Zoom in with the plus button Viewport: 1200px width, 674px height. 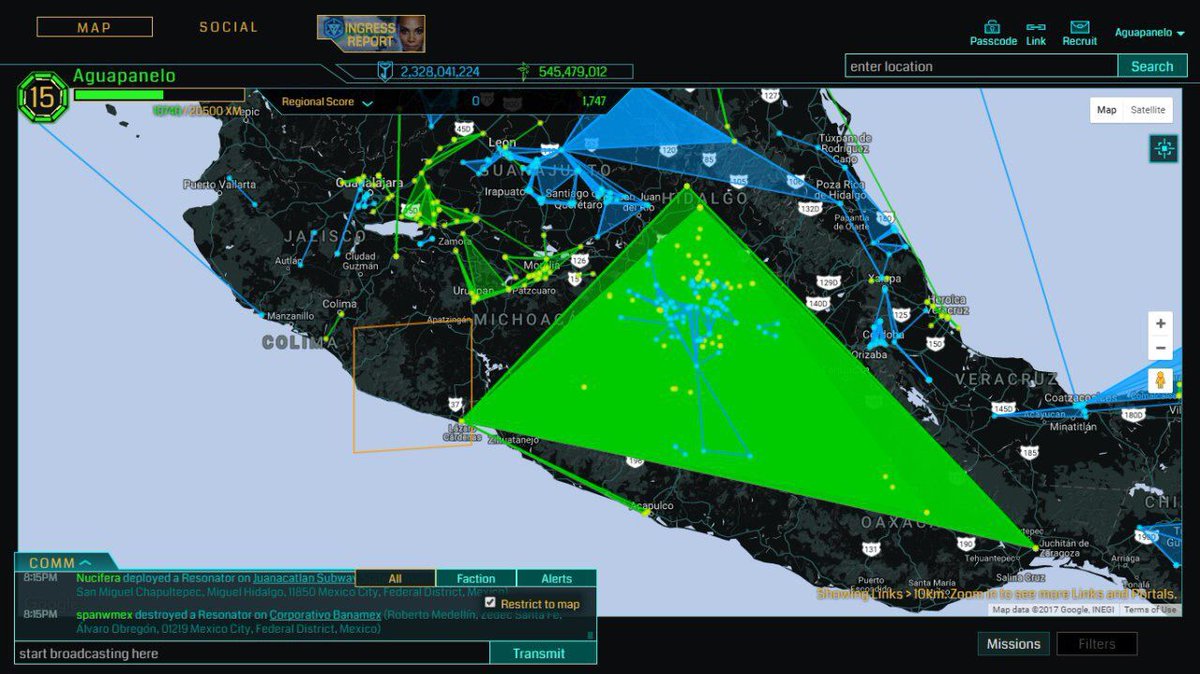1160,324
